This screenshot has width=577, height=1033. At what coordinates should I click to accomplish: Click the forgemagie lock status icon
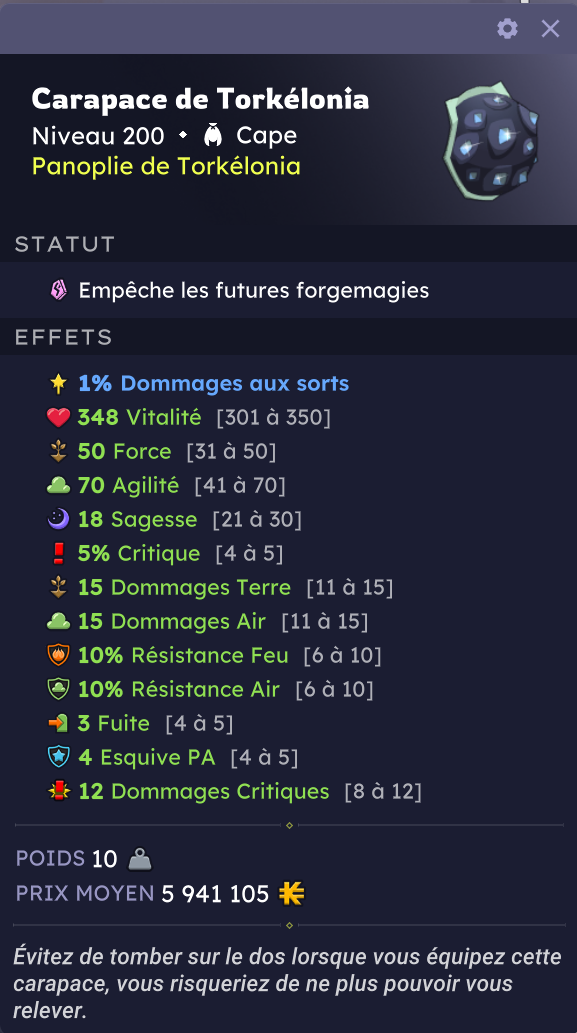(59, 290)
